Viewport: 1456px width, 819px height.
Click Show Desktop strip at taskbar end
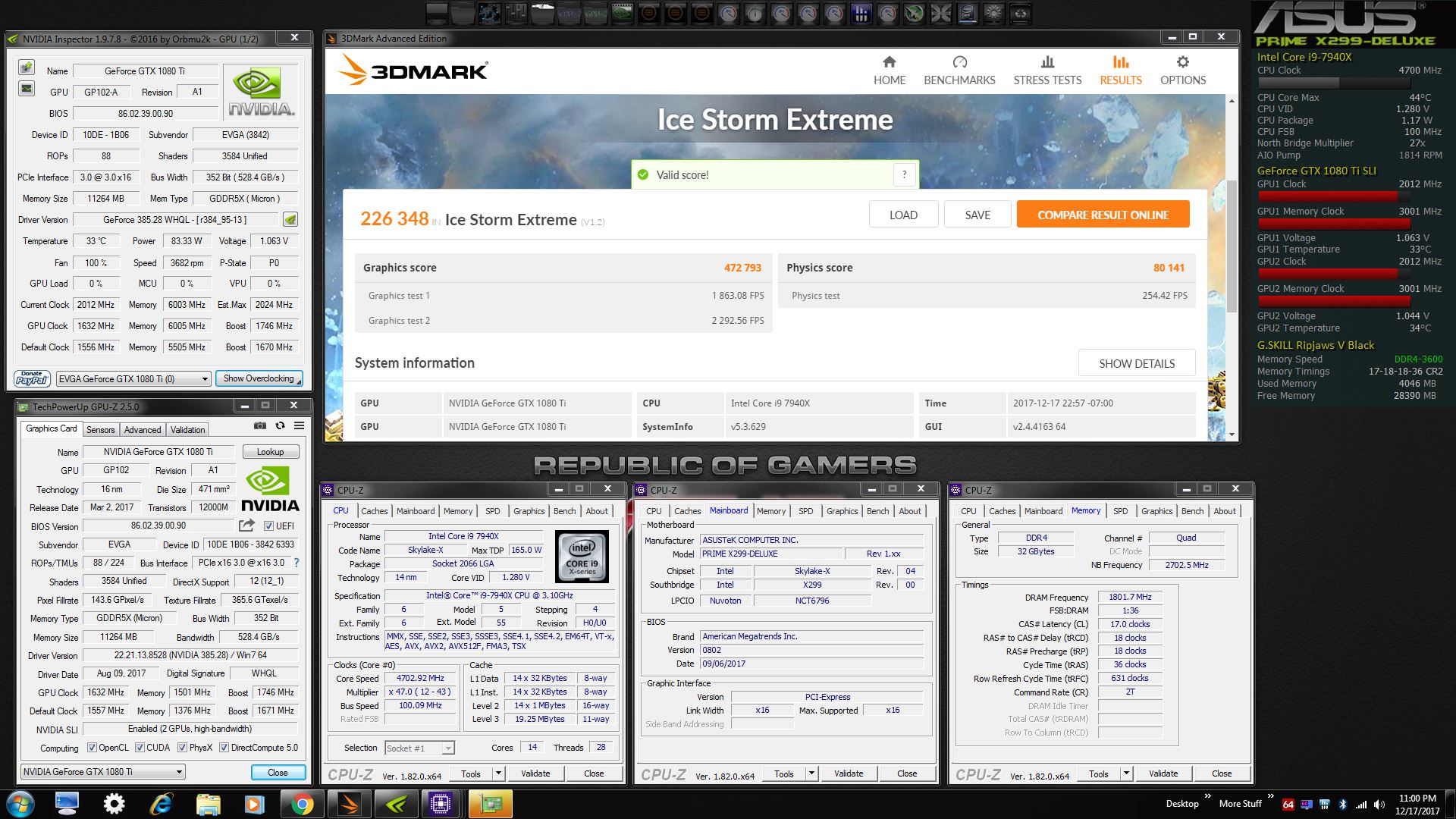[x=1451, y=804]
